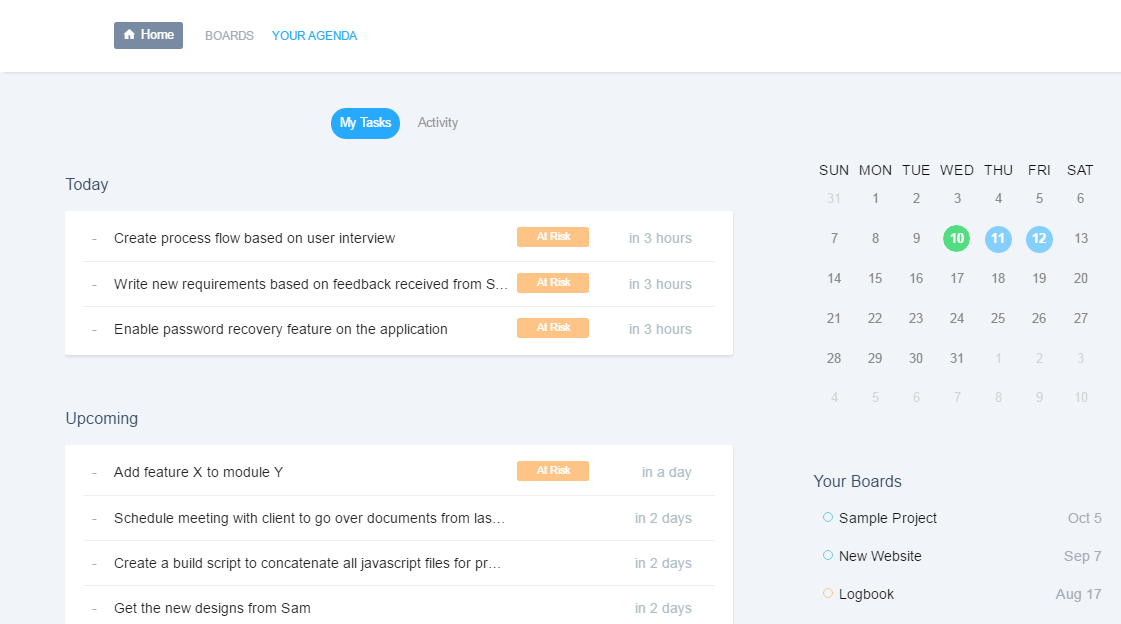
Task: Open task Add feature X to module Y
Action: click(x=199, y=472)
